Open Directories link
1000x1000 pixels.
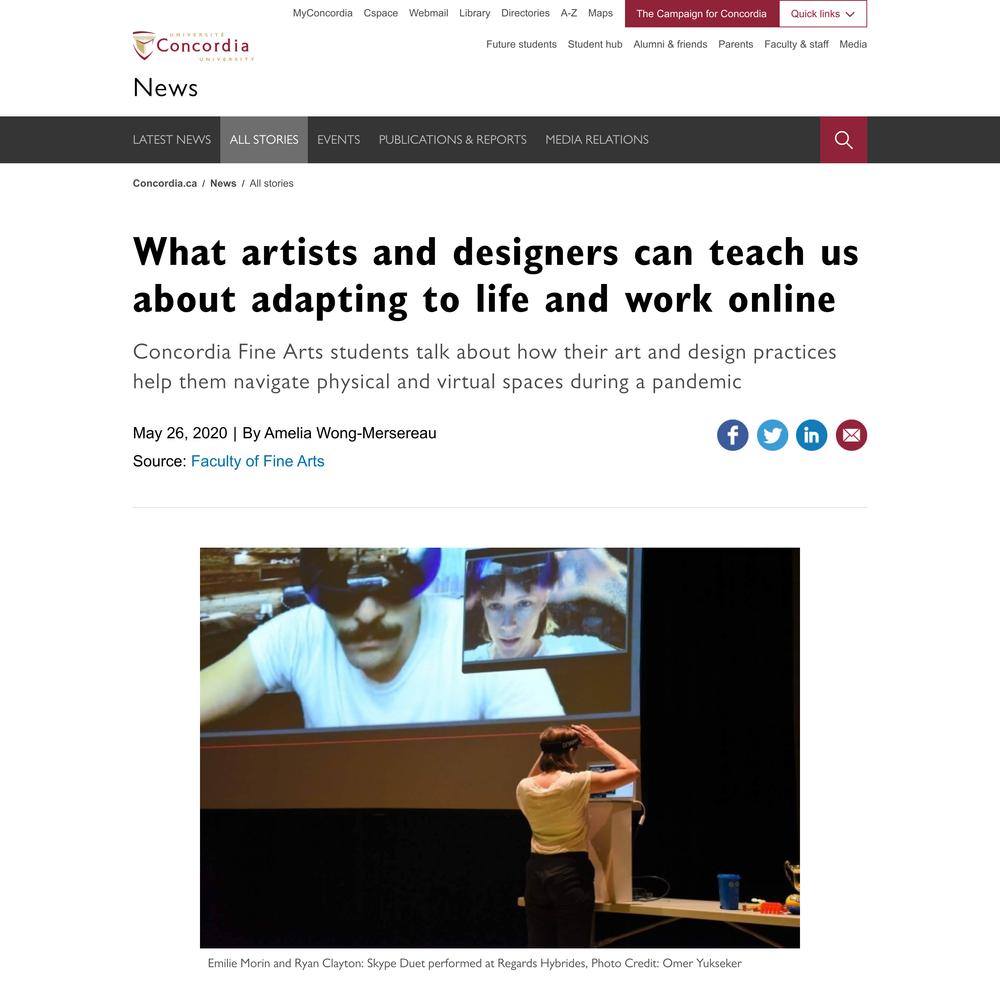525,13
